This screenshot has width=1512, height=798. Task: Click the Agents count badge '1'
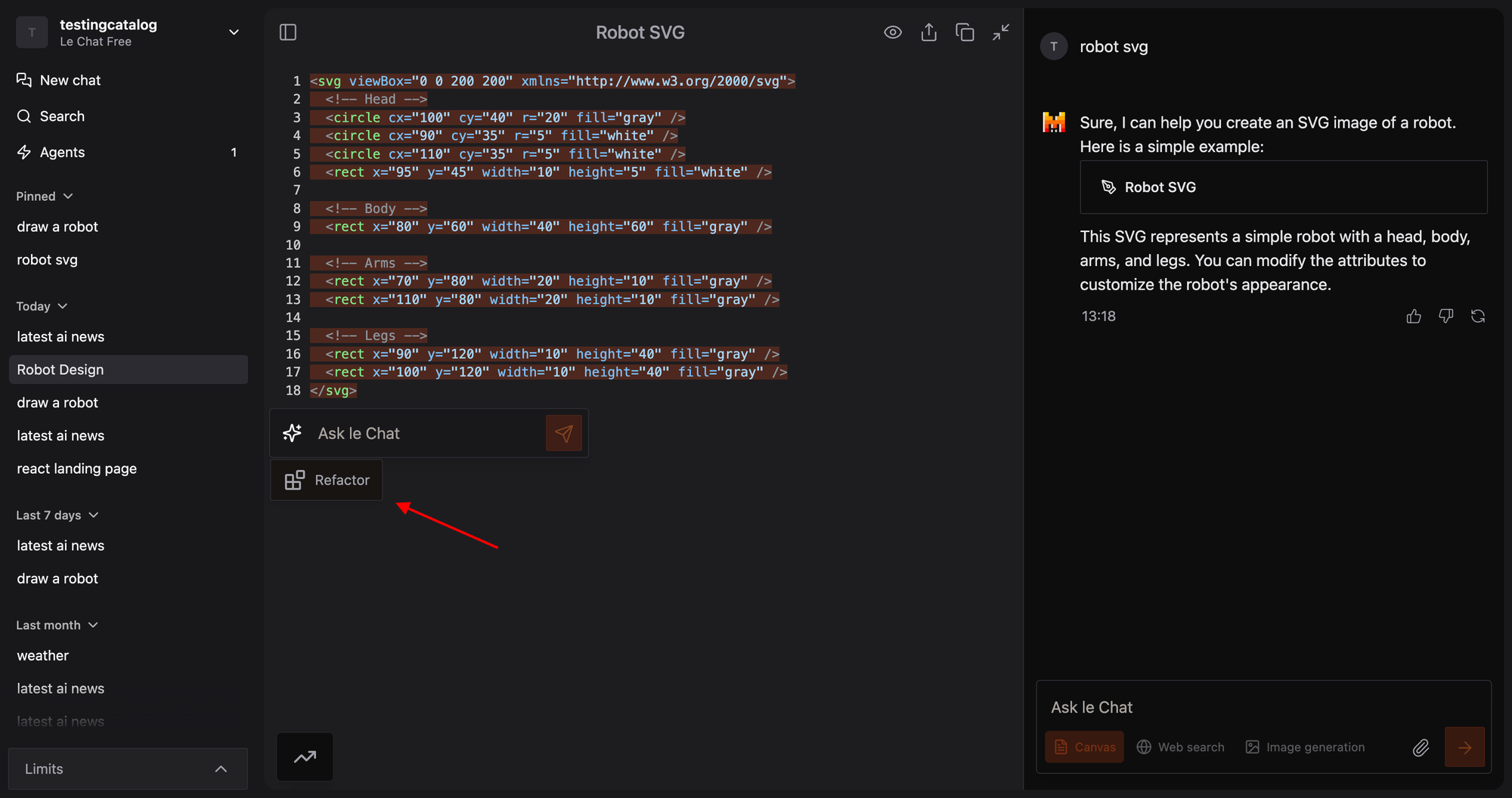coord(234,153)
